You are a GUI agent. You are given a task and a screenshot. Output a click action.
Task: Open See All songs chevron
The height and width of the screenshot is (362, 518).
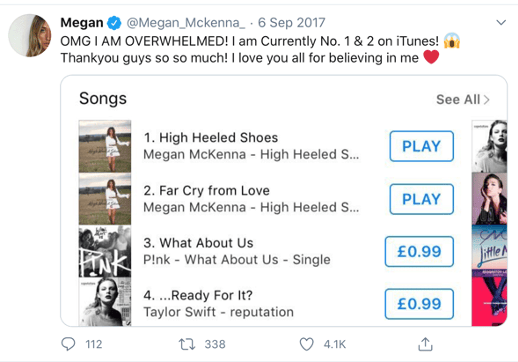point(487,100)
